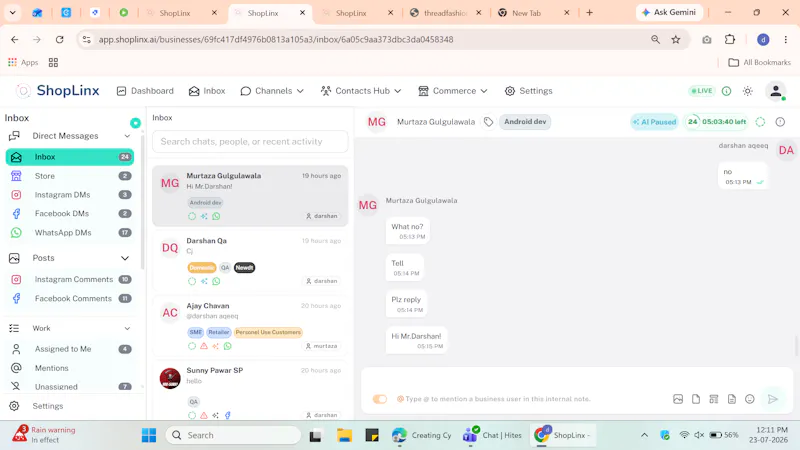Show hidden icons in the system tray
The image size is (800, 450).
644,435
